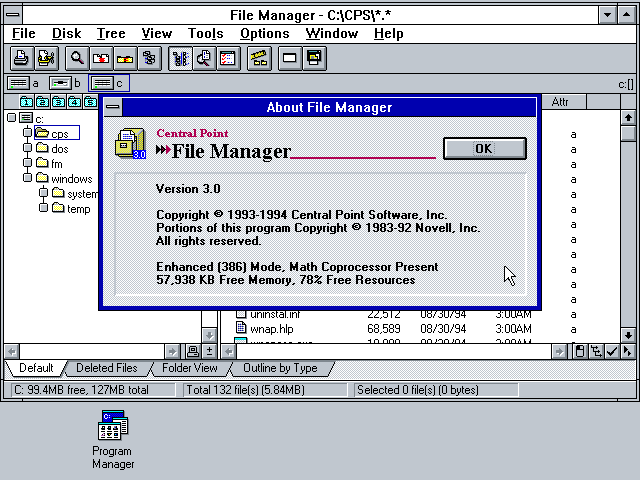Open the Program Manager desktop icon
The image size is (640, 480).
[113, 425]
